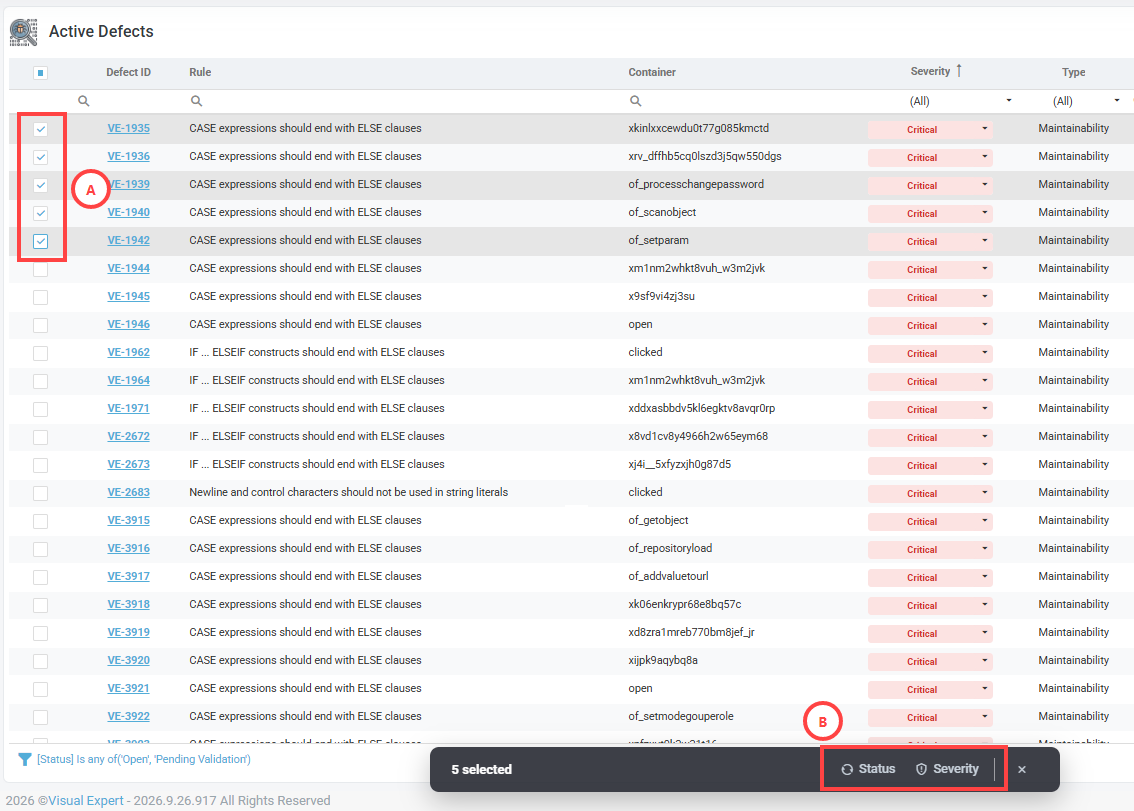Open defect VE-3915 link
The width and height of the screenshot is (1134, 811).
129,521
